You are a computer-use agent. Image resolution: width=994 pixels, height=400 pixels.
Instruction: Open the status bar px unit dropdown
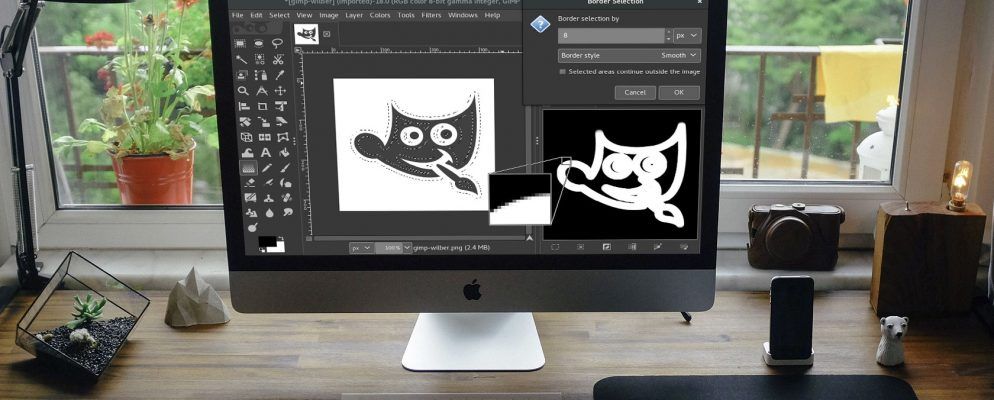pos(361,248)
